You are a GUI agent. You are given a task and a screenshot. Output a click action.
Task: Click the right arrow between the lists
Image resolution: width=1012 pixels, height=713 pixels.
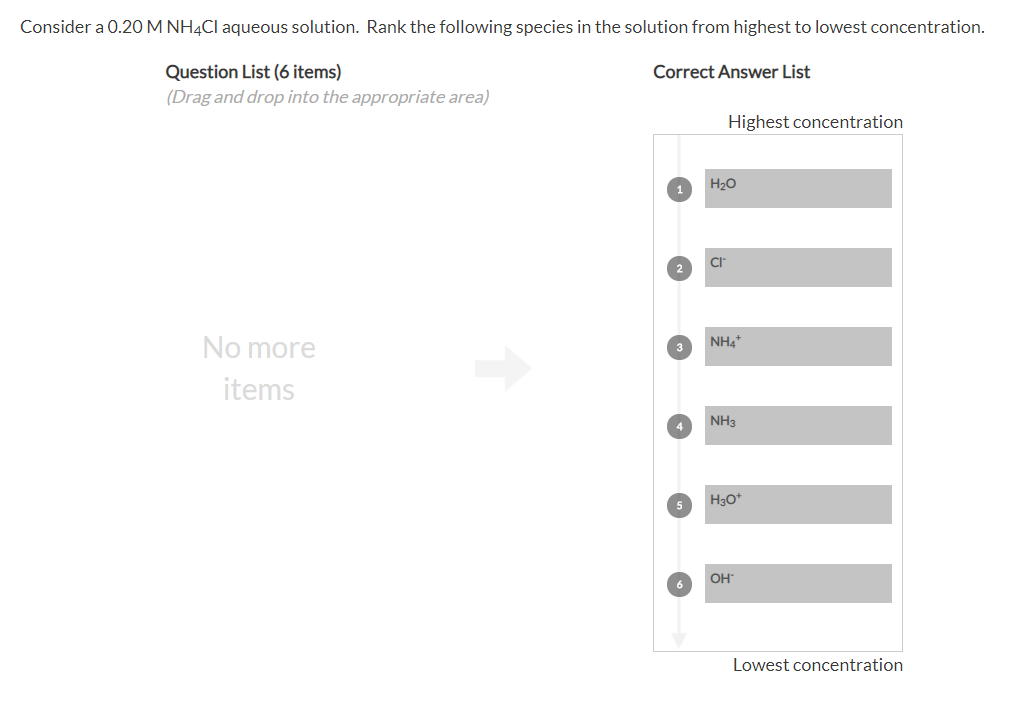click(x=503, y=368)
